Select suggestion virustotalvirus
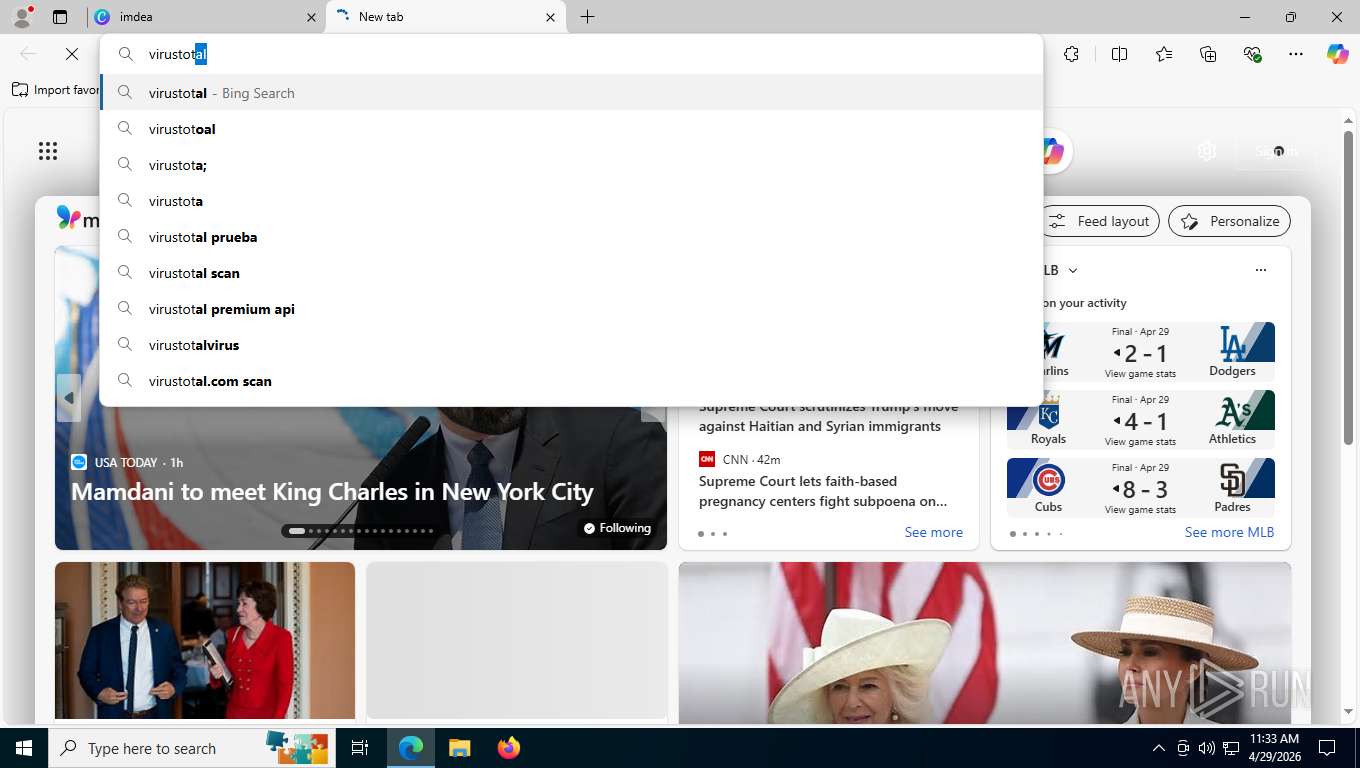This screenshot has height=768, width=1360. click(572, 345)
